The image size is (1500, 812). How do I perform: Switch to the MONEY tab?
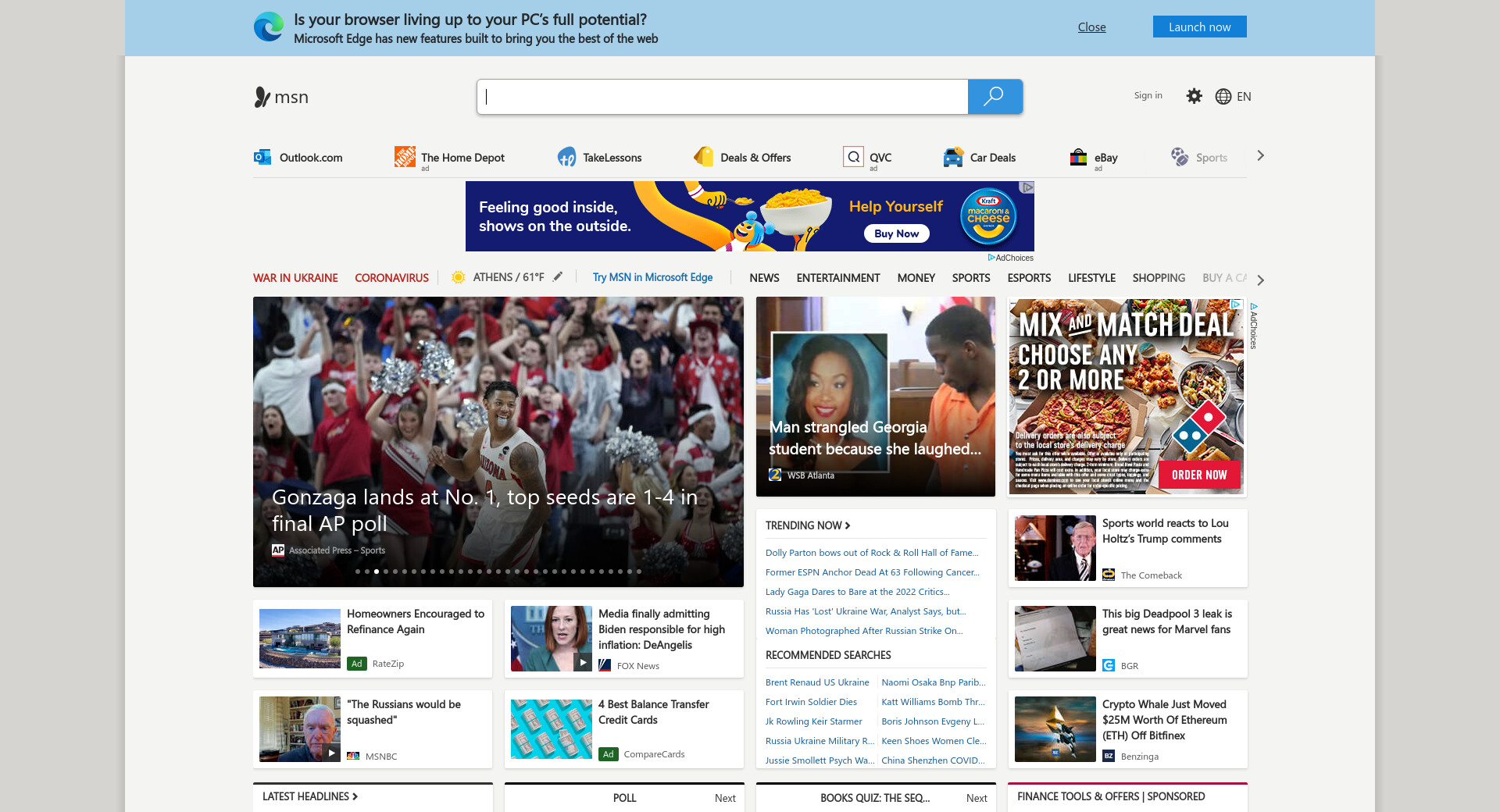coord(916,278)
